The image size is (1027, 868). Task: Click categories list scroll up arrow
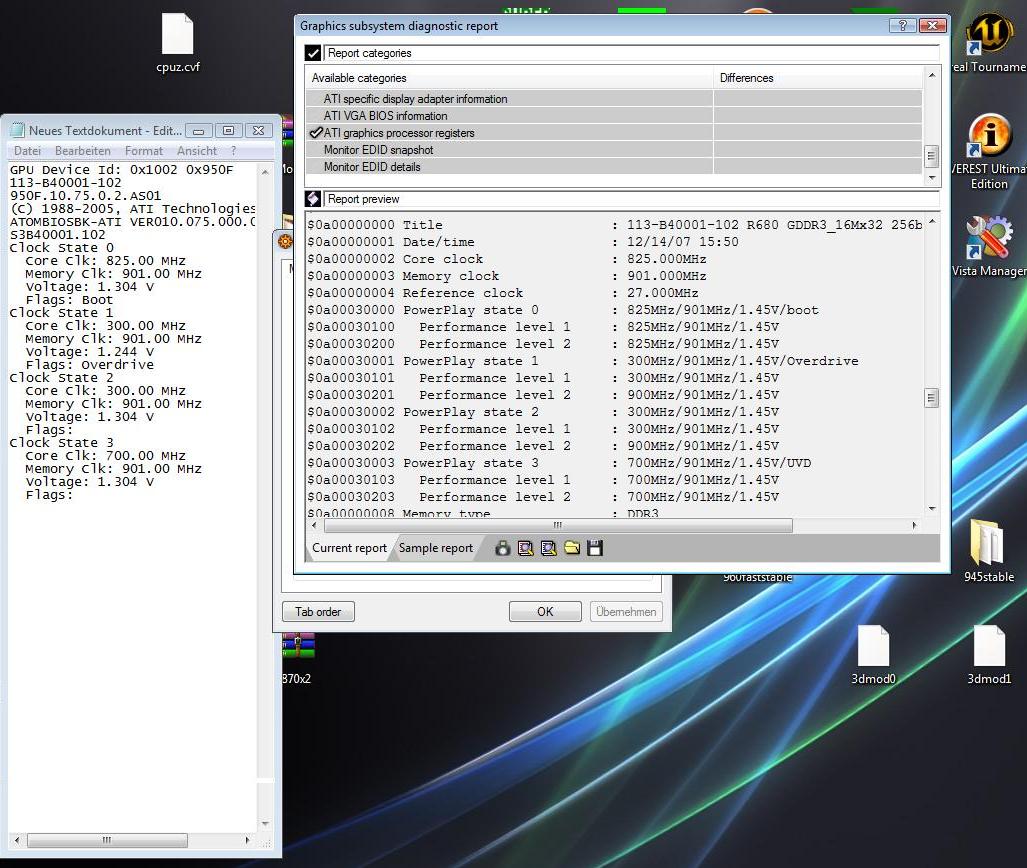click(x=931, y=75)
